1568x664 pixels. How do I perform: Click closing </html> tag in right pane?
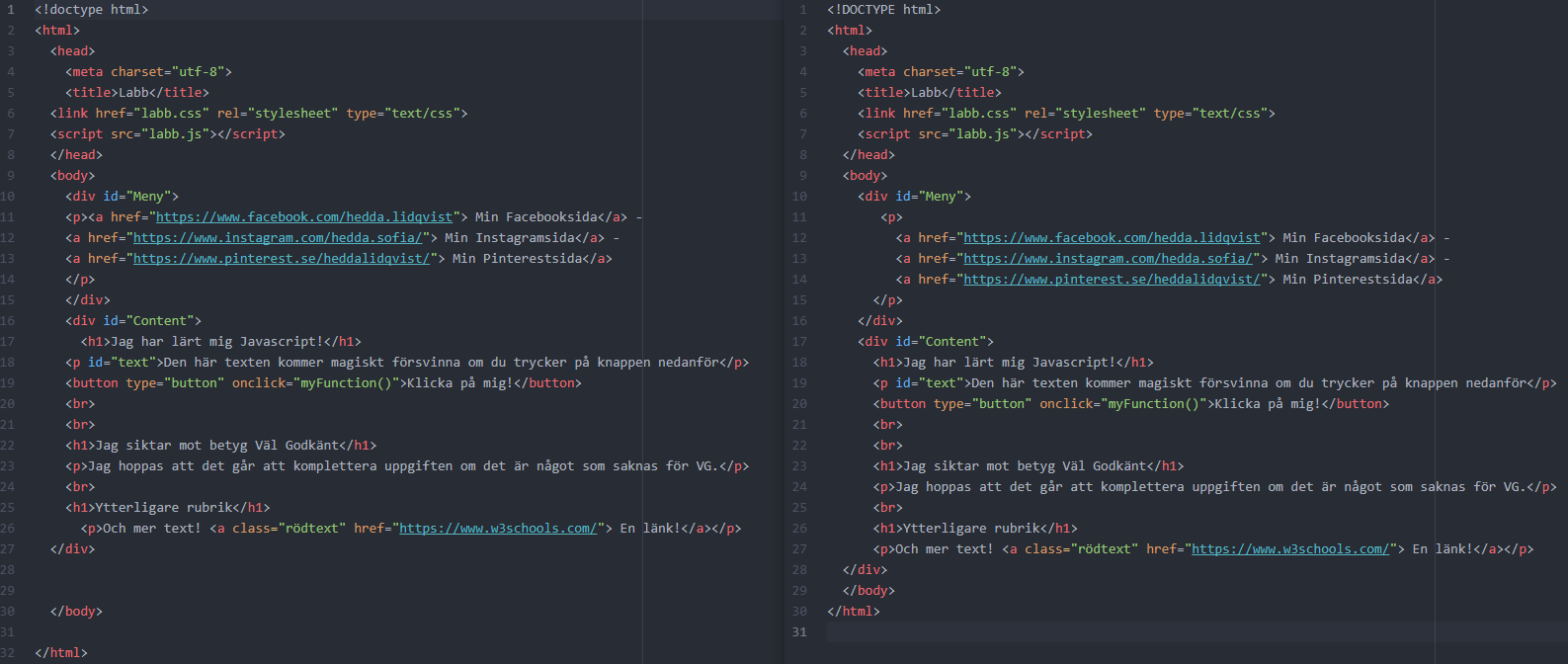pyautogui.click(x=854, y=612)
